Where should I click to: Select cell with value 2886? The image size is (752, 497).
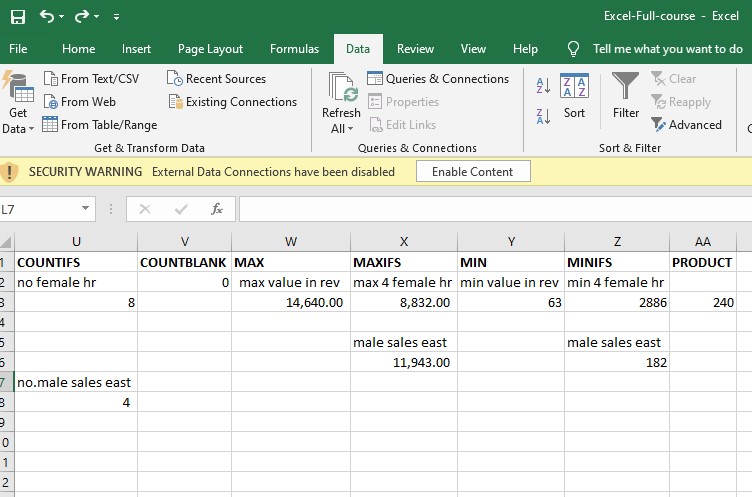pos(617,303)
